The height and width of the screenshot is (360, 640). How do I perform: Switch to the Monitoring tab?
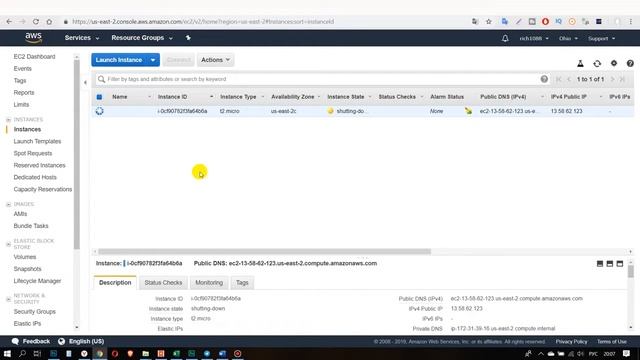[209, 282]
